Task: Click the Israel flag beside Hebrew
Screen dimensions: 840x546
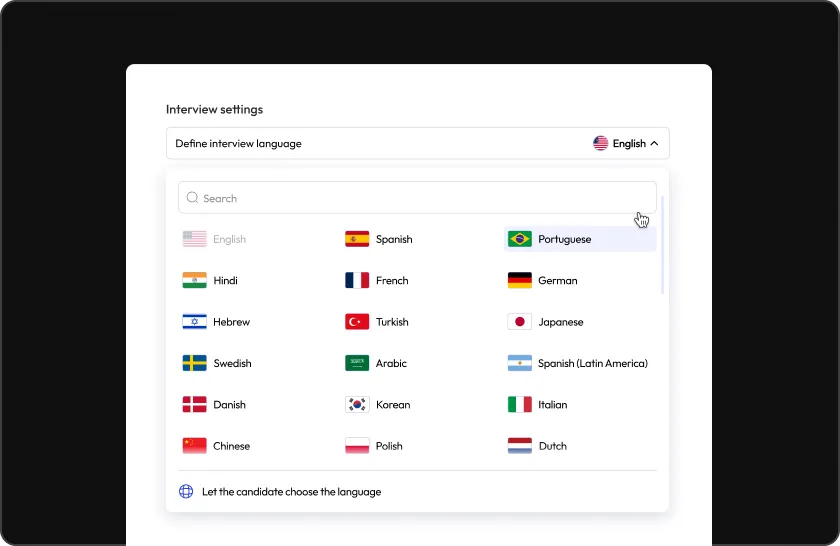Action: [x=194, y=321]
